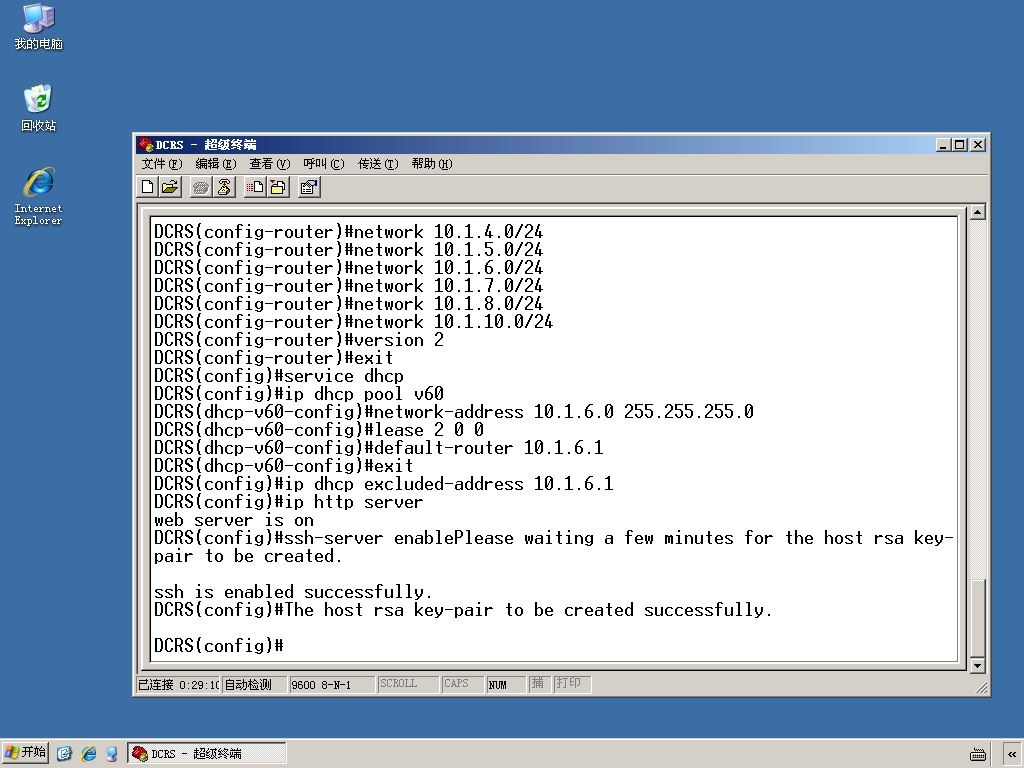Image resolution: width=1024 pixels, height=768 pixels.
Task: Expand the system tray chevron
Action: [1012, 754]
